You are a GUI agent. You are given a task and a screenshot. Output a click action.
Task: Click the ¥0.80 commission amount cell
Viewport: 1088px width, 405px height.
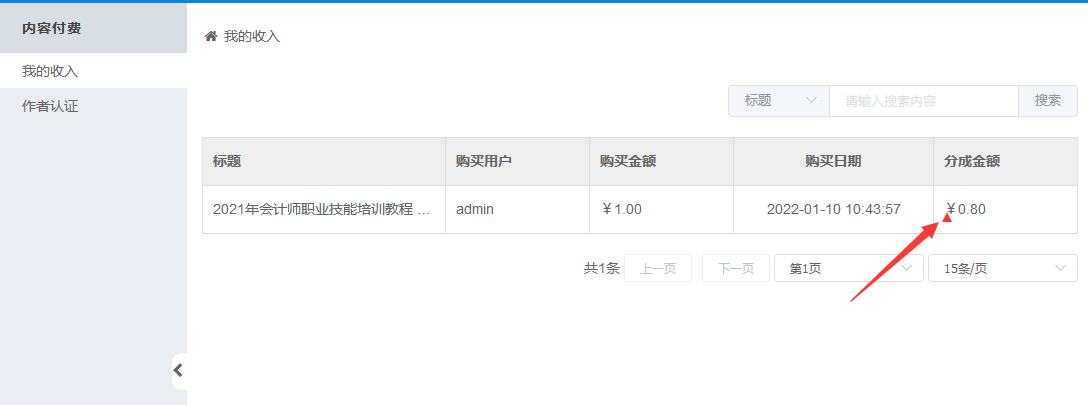pos(966,209)
